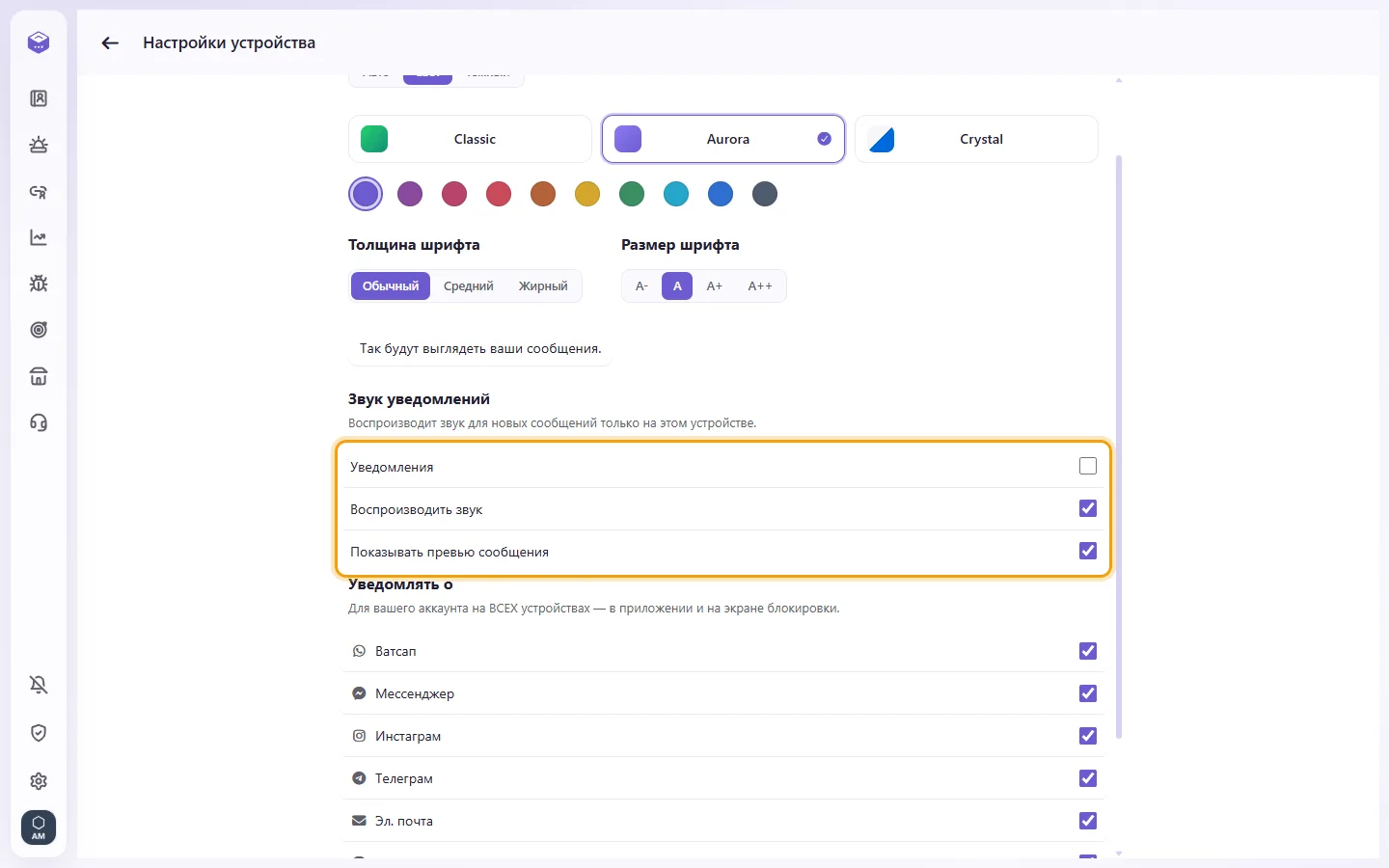Open the settings gear icon in sidebar
The width and height of the screenshot is (1389, 868).
point(39,781)
